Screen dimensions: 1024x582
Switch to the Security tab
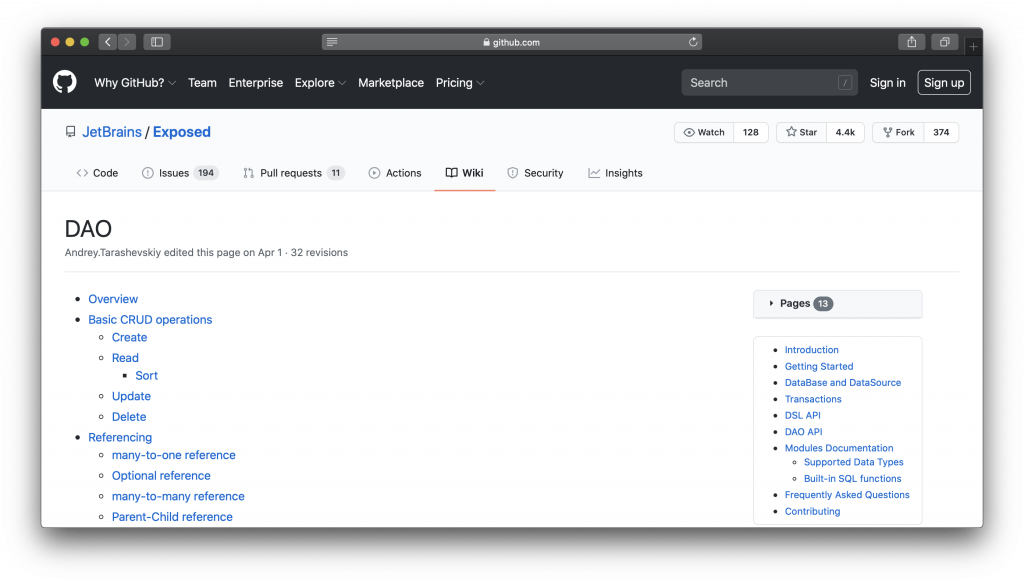coord(535,173)
